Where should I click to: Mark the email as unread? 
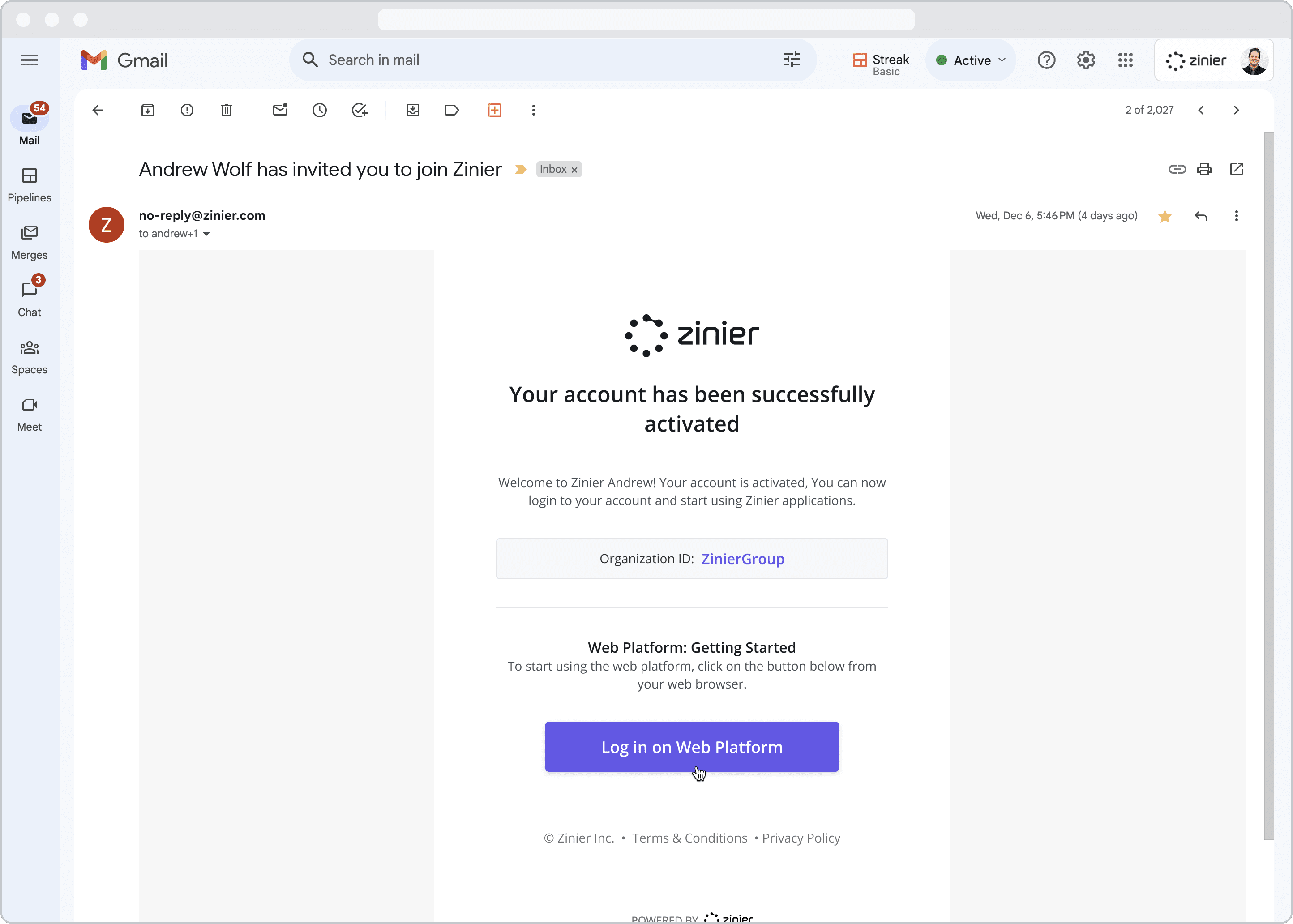coord(280,111)
